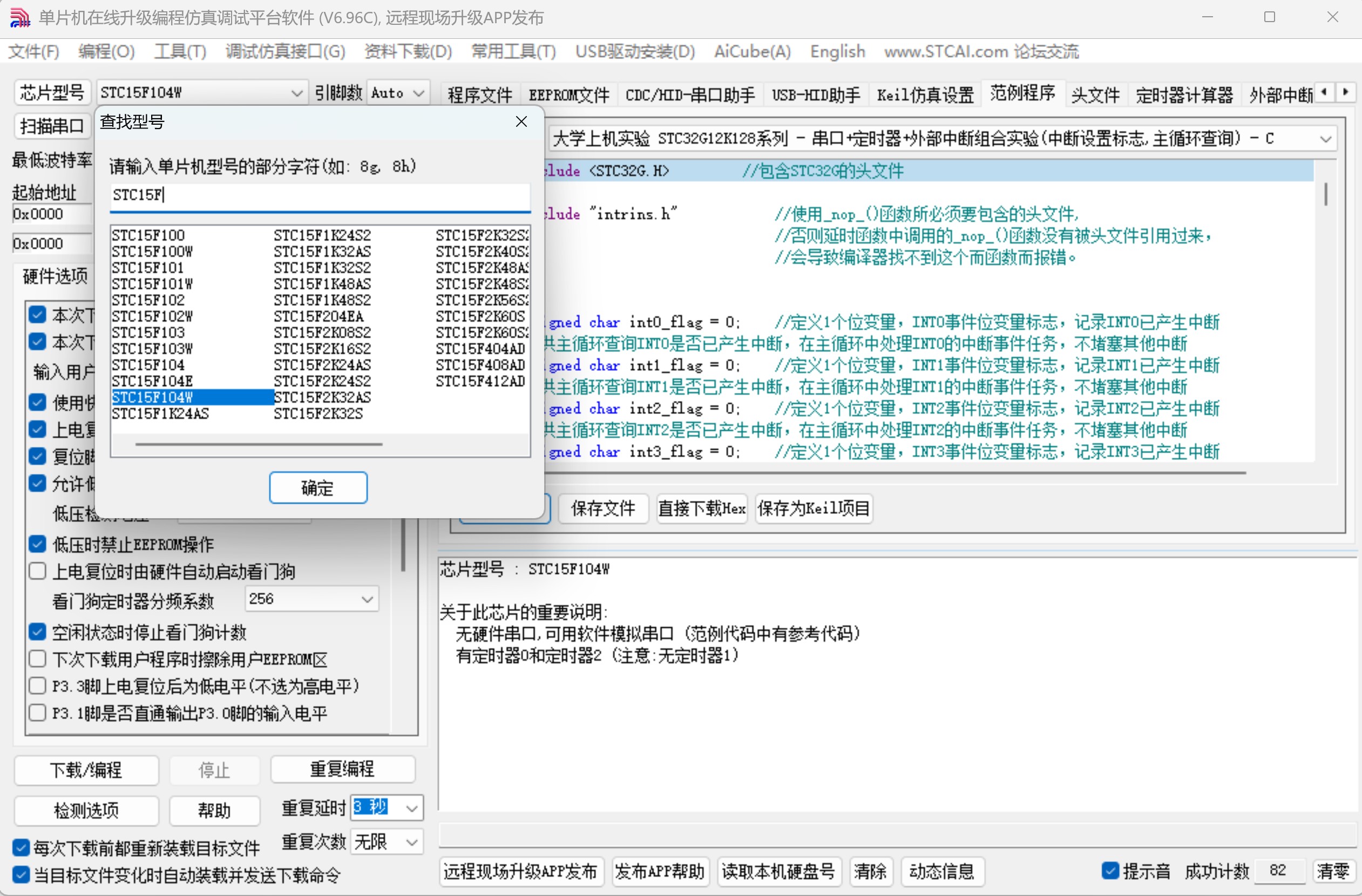Click the 下载/编程 button
Viewport: 1362px width, 896px height.
[86, 770]
